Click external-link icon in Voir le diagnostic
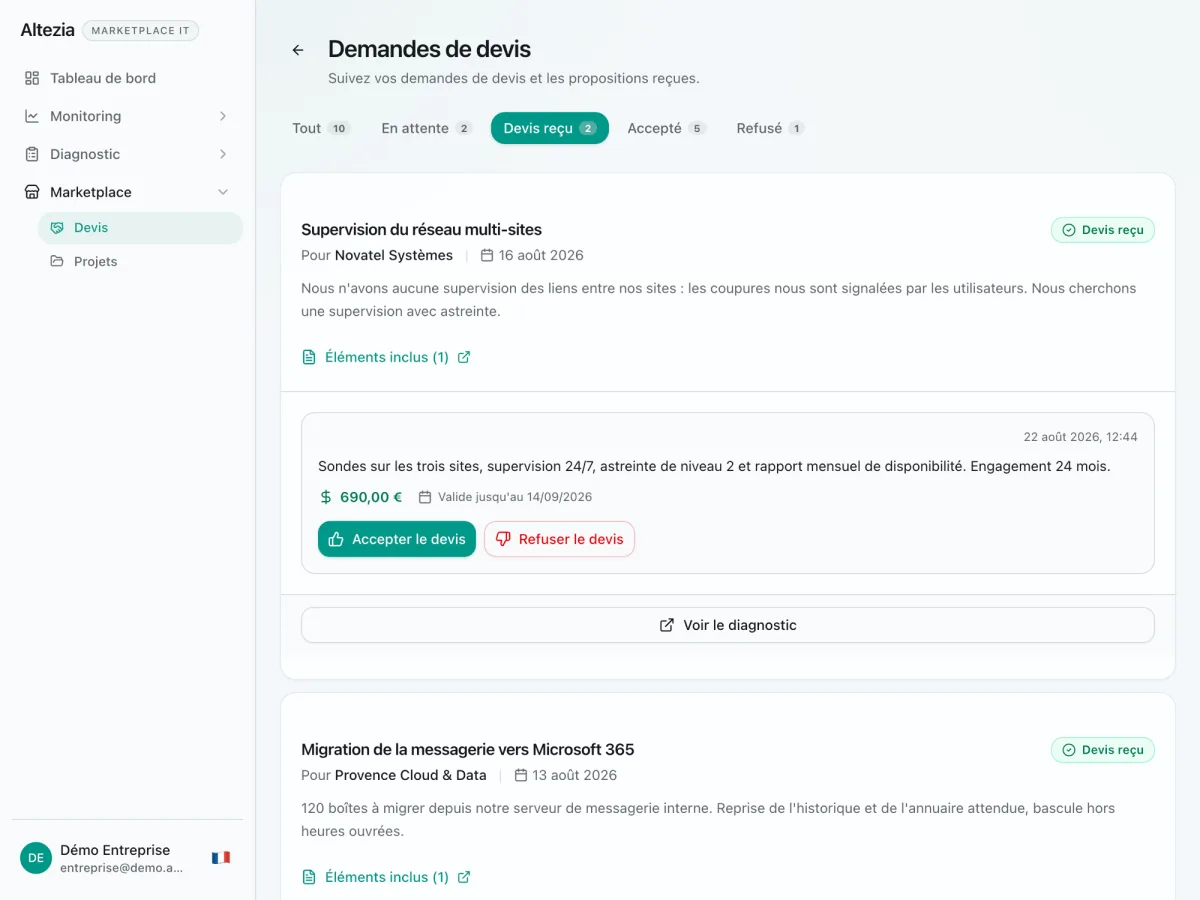The width and height of the screenshot is (1200, 900). tap(667, 625)
